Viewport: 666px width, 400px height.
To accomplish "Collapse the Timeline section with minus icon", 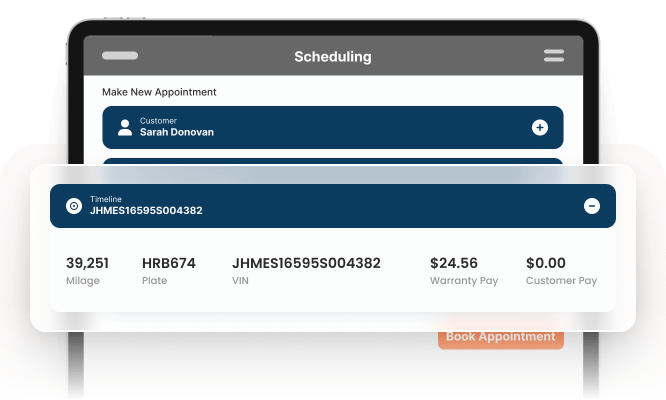I will tap(591, 206).
